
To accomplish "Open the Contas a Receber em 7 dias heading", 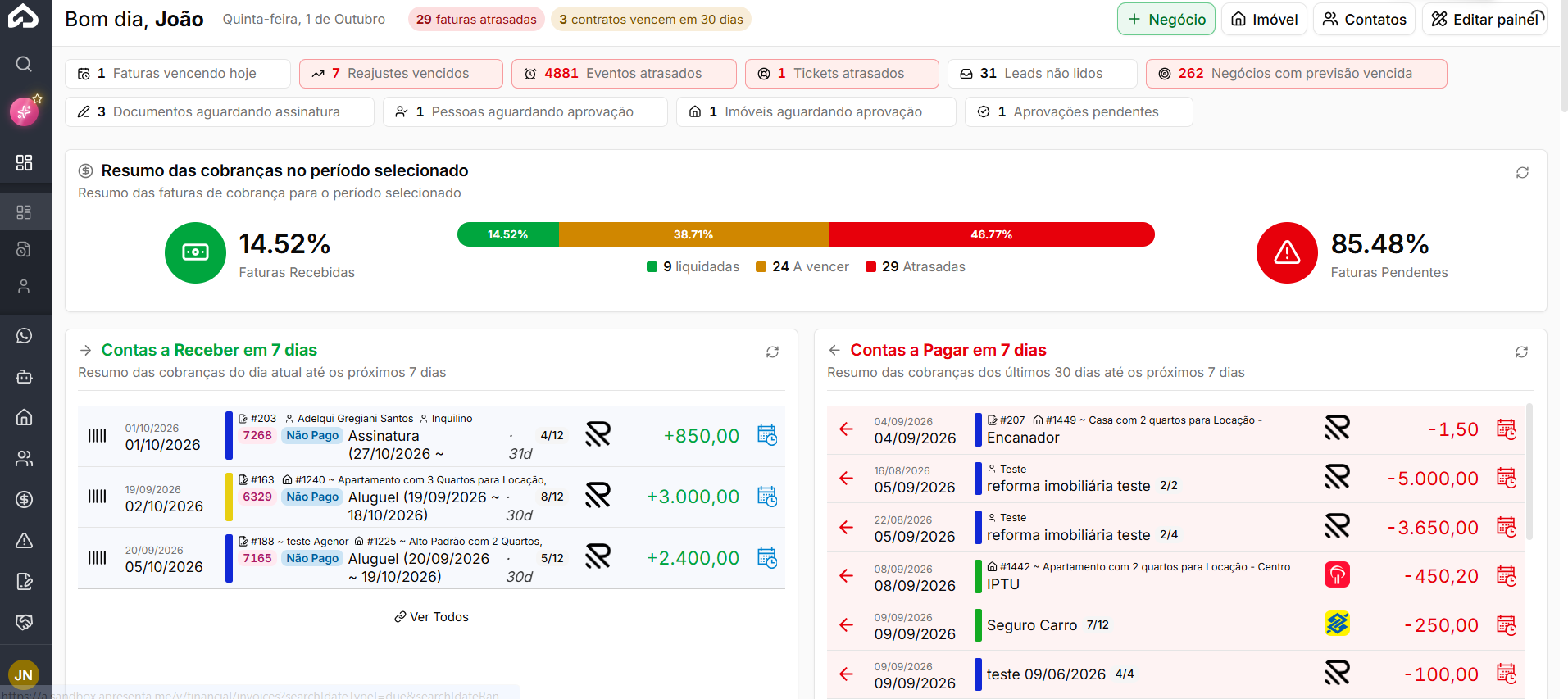I will click(209, 350).
